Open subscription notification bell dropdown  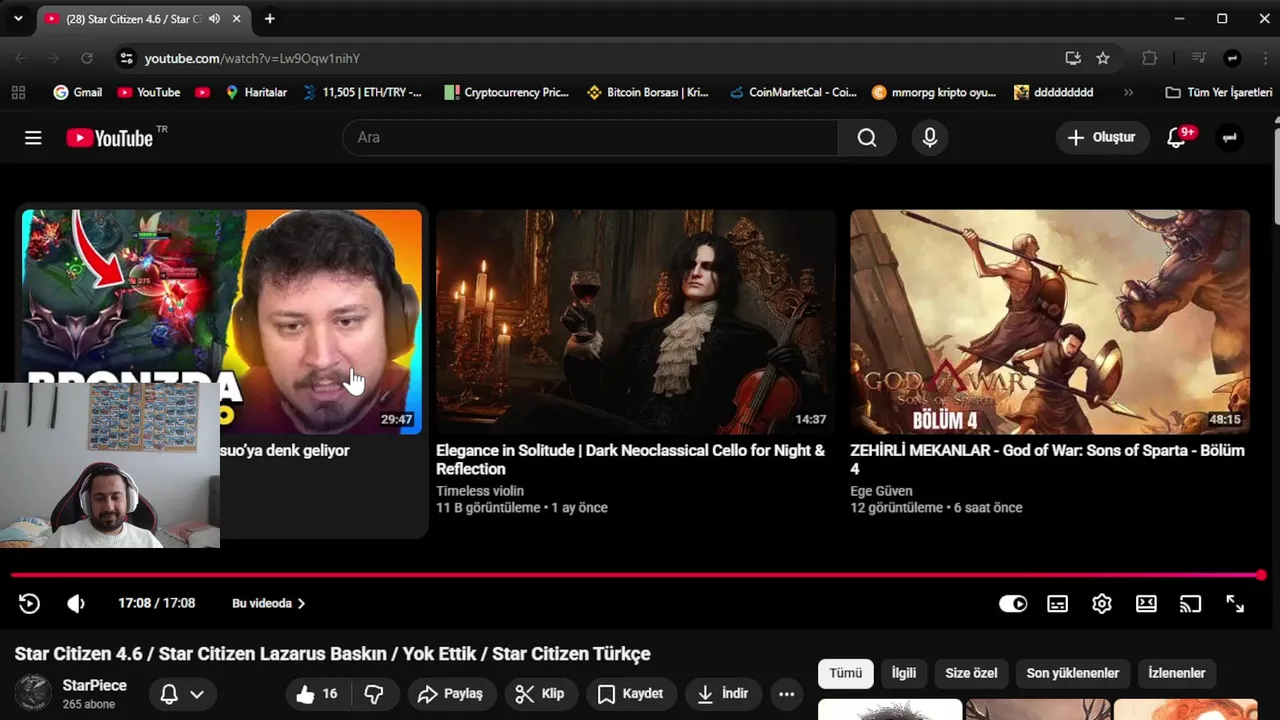(183, 694)
